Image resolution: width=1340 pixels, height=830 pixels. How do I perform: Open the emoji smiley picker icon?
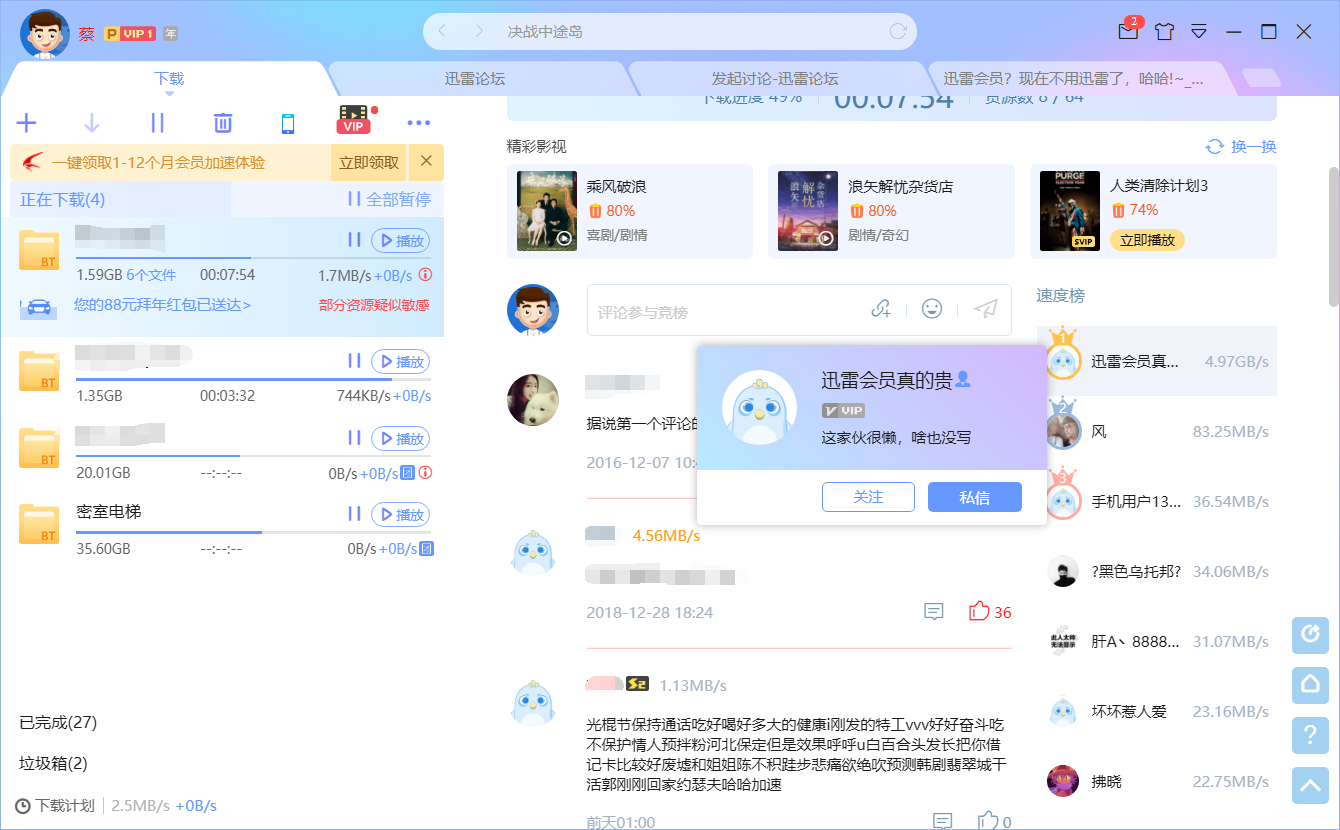coord(932,309)
